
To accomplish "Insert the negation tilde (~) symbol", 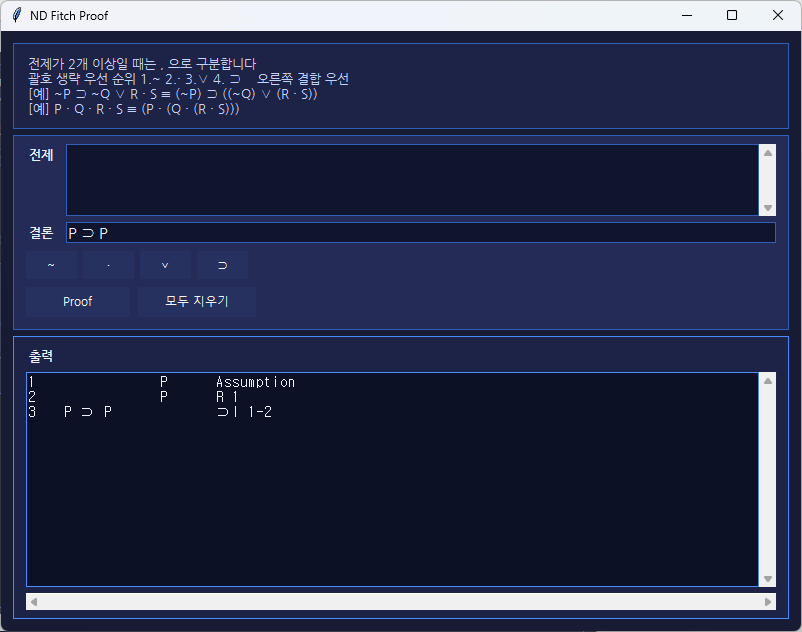I will tap(51, 265).
